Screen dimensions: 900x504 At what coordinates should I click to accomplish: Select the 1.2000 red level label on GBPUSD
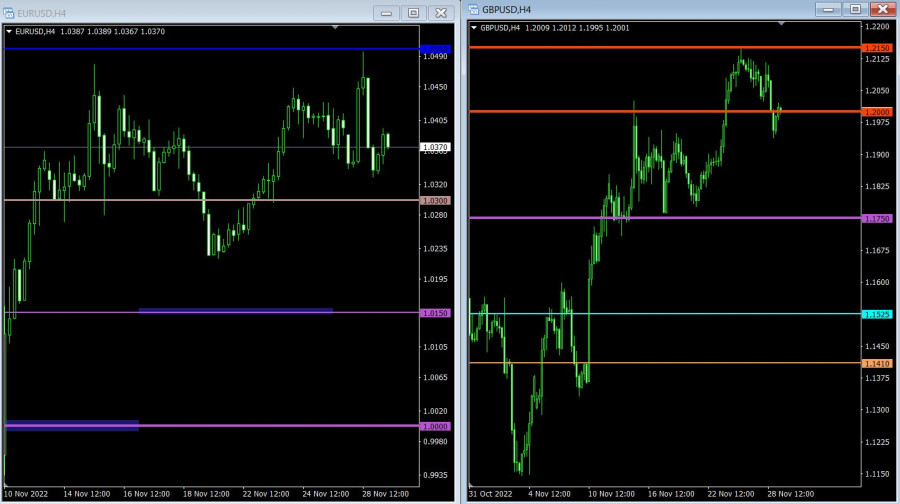tap(877, 112)
